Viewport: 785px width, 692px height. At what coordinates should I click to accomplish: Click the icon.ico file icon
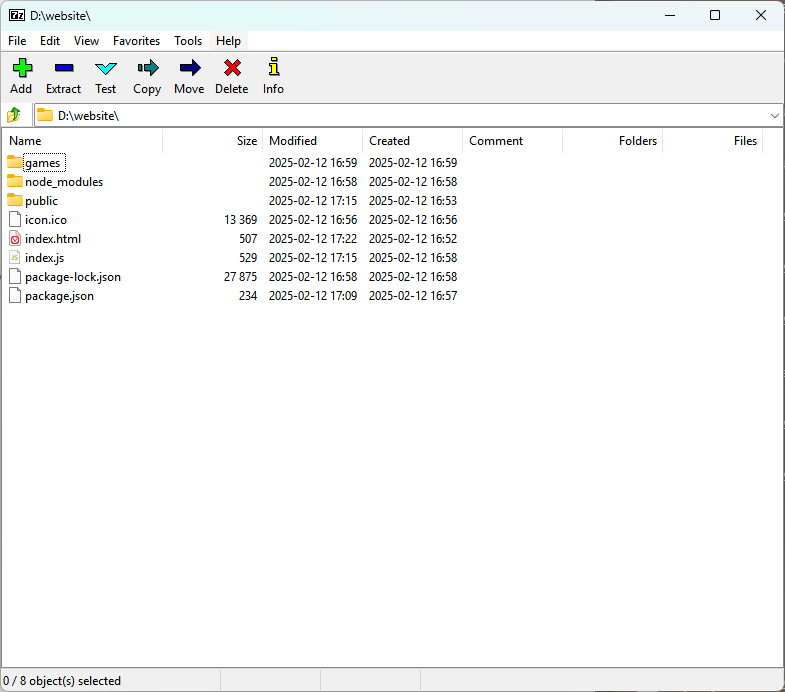click(x=15, y=219)
